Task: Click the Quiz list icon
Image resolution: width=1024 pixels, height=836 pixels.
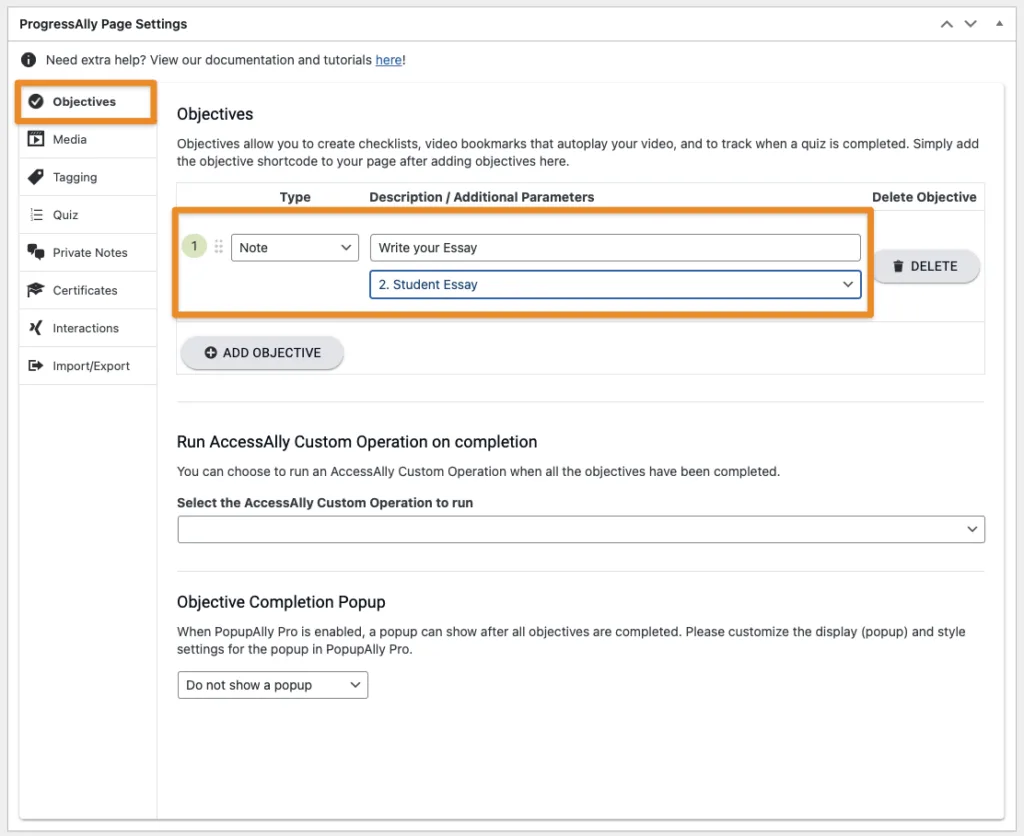Action: pyautogui.click(x=36, y=215)
